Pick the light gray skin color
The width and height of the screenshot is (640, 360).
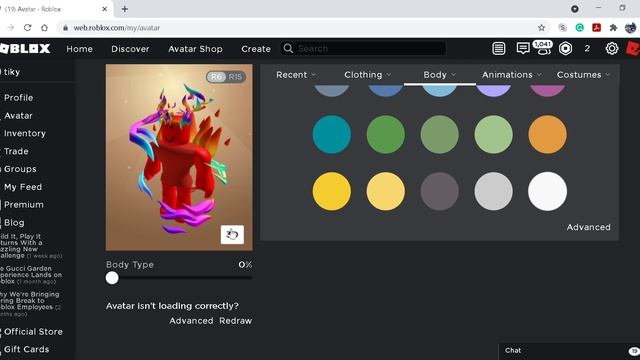click(x=493, y=191)
